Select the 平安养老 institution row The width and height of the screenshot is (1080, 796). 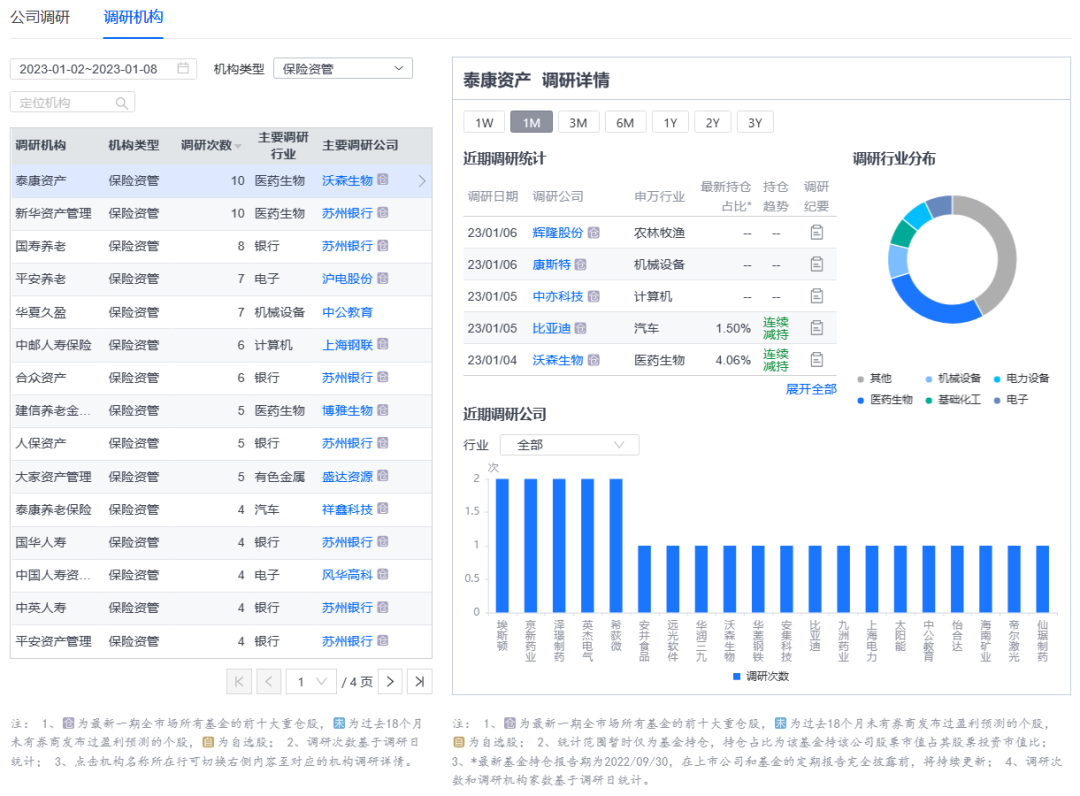tap(221, 279)
